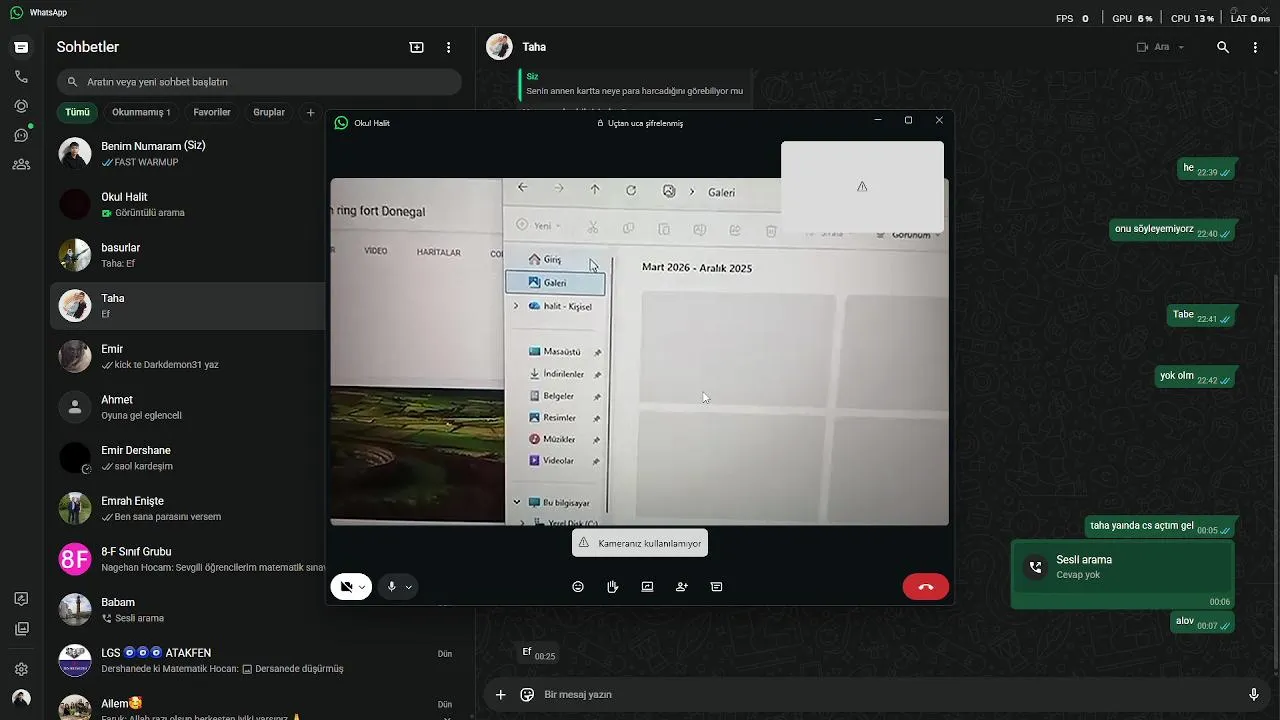Select the Favoriler filter tab
1280x720 pixels.
point(212,113)
